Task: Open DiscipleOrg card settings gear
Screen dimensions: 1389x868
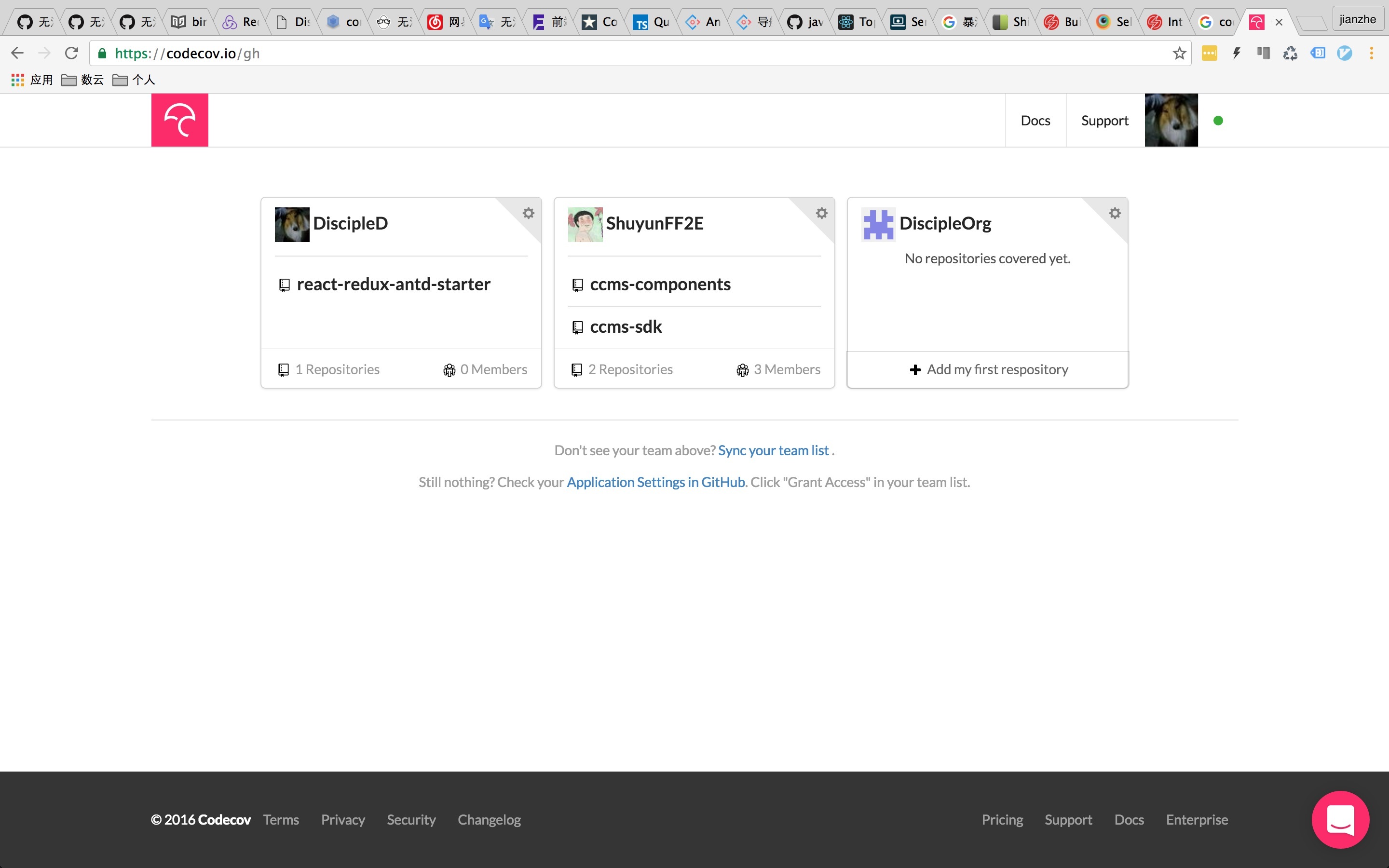Action: [1115, 213]
